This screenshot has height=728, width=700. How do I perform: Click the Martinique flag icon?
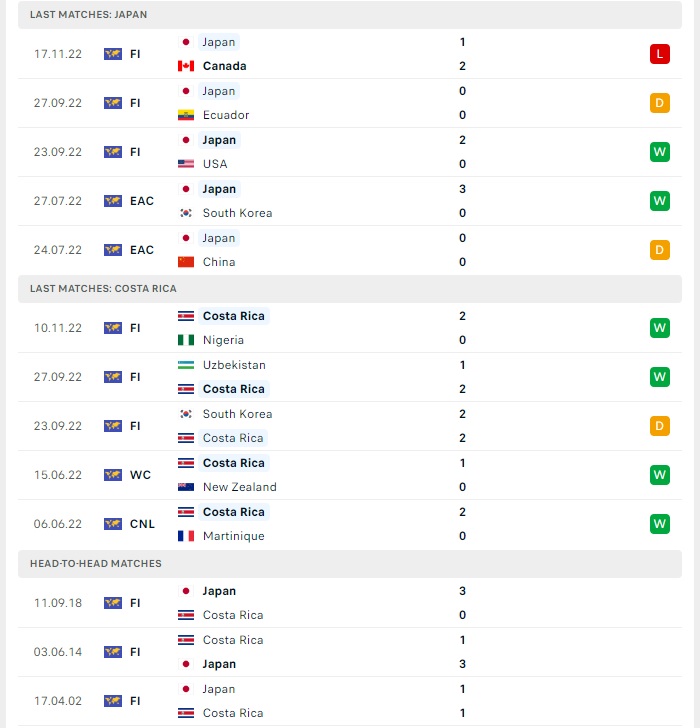point(186,536)
